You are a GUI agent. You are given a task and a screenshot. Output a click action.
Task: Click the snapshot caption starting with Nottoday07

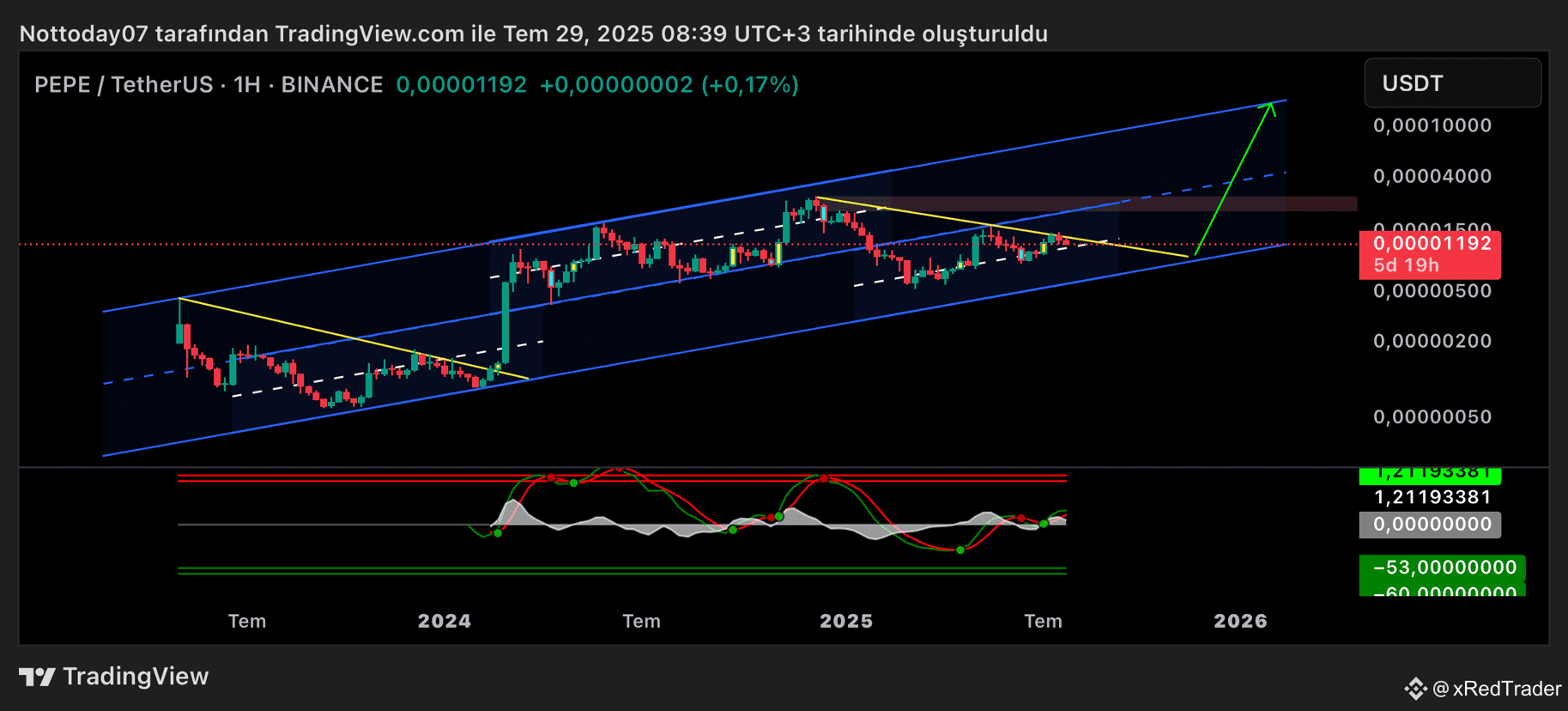[533, 33]
